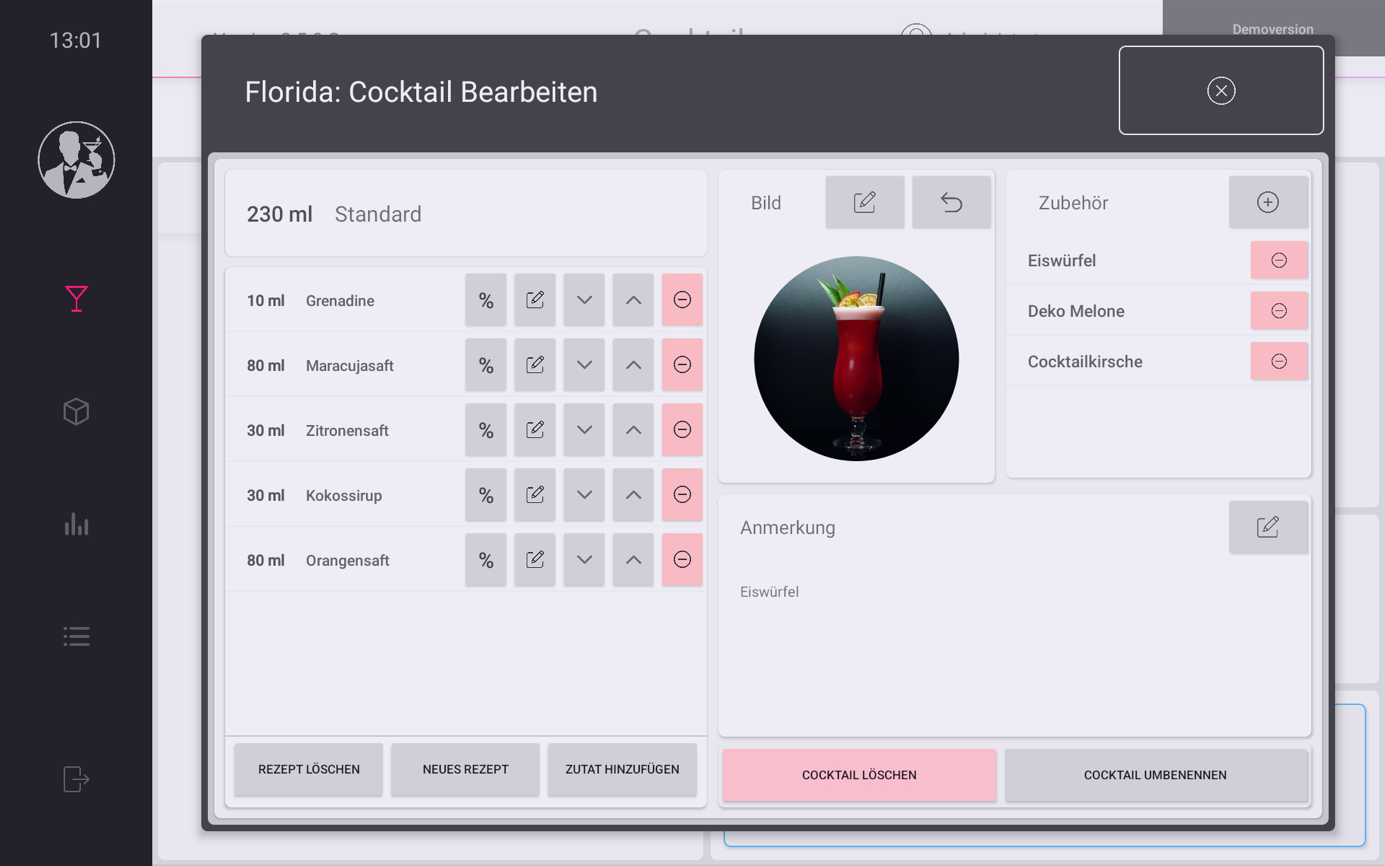Image resolution: width=1385 pixels, height=866 pixels.
Task: Edit the cocktail image
Action: [x=865, y=203]
